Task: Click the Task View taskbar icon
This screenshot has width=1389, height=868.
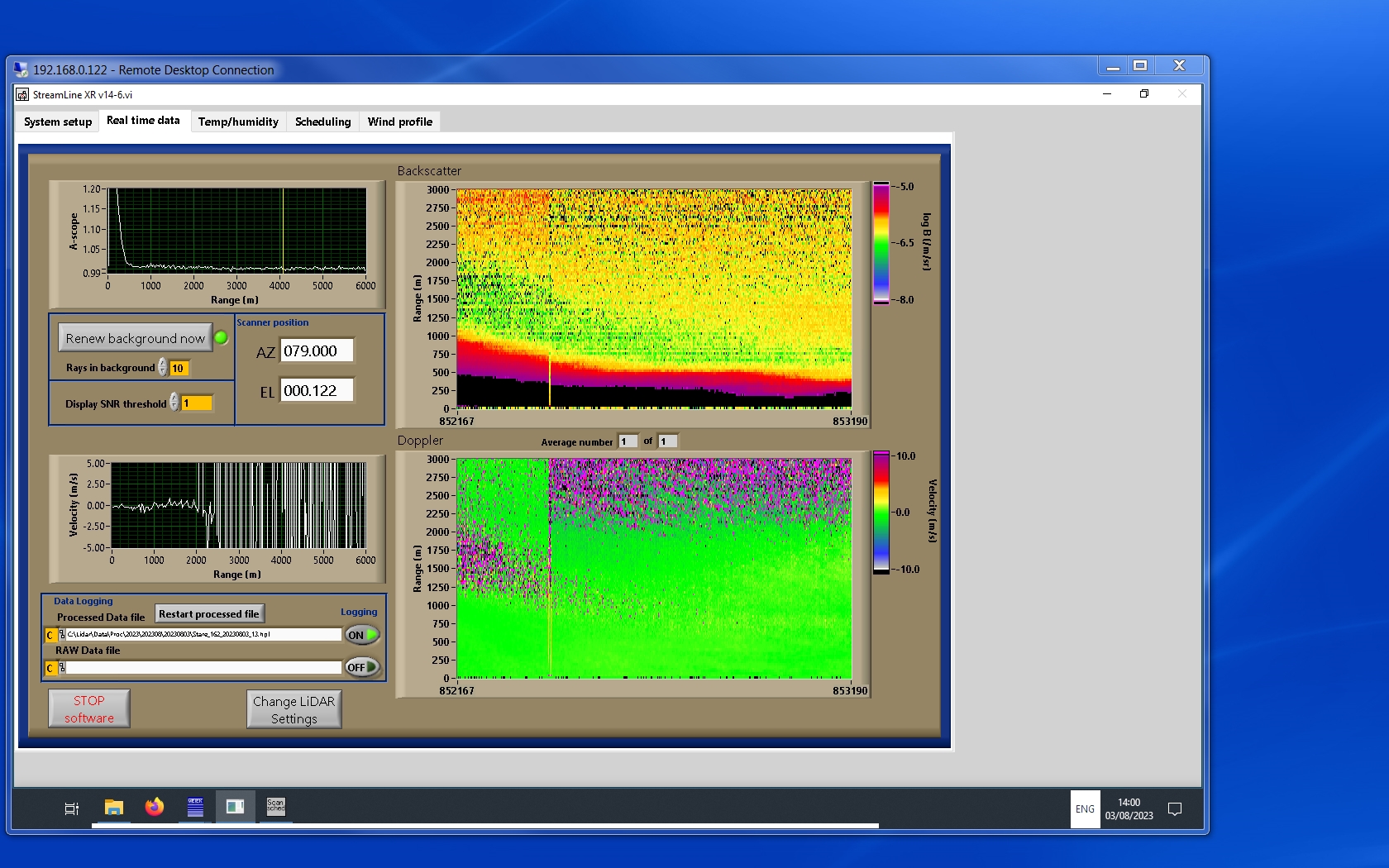Action: pos(72,808)
